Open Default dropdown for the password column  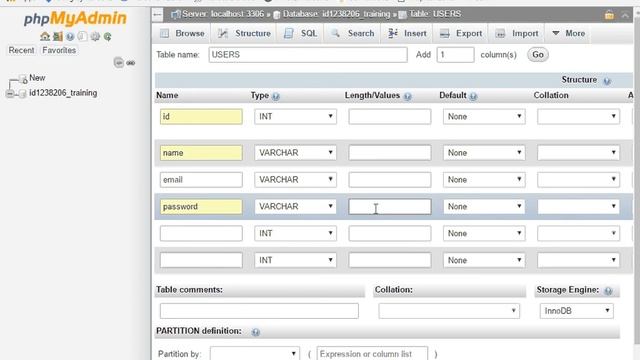point(484,207)
